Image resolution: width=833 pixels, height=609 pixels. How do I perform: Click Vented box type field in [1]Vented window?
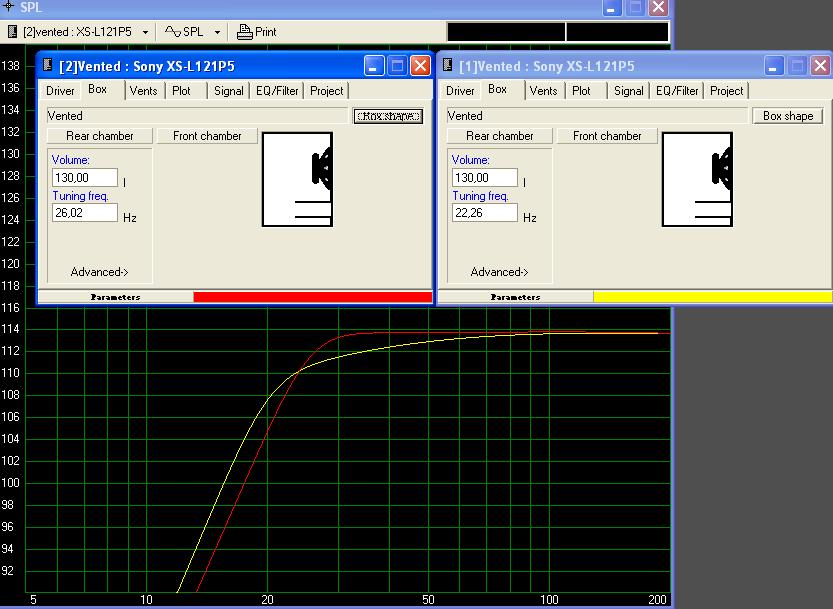point(597,116)
